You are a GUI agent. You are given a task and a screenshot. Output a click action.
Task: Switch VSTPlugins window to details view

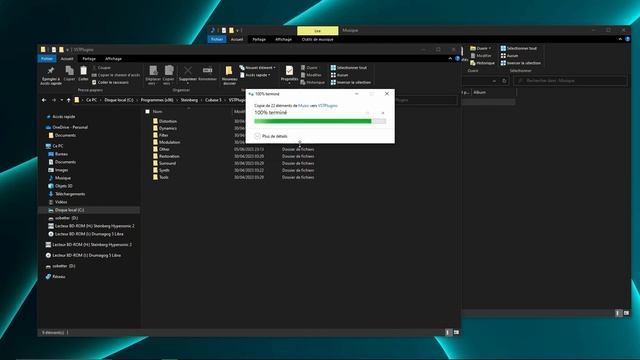pos(448,332)
